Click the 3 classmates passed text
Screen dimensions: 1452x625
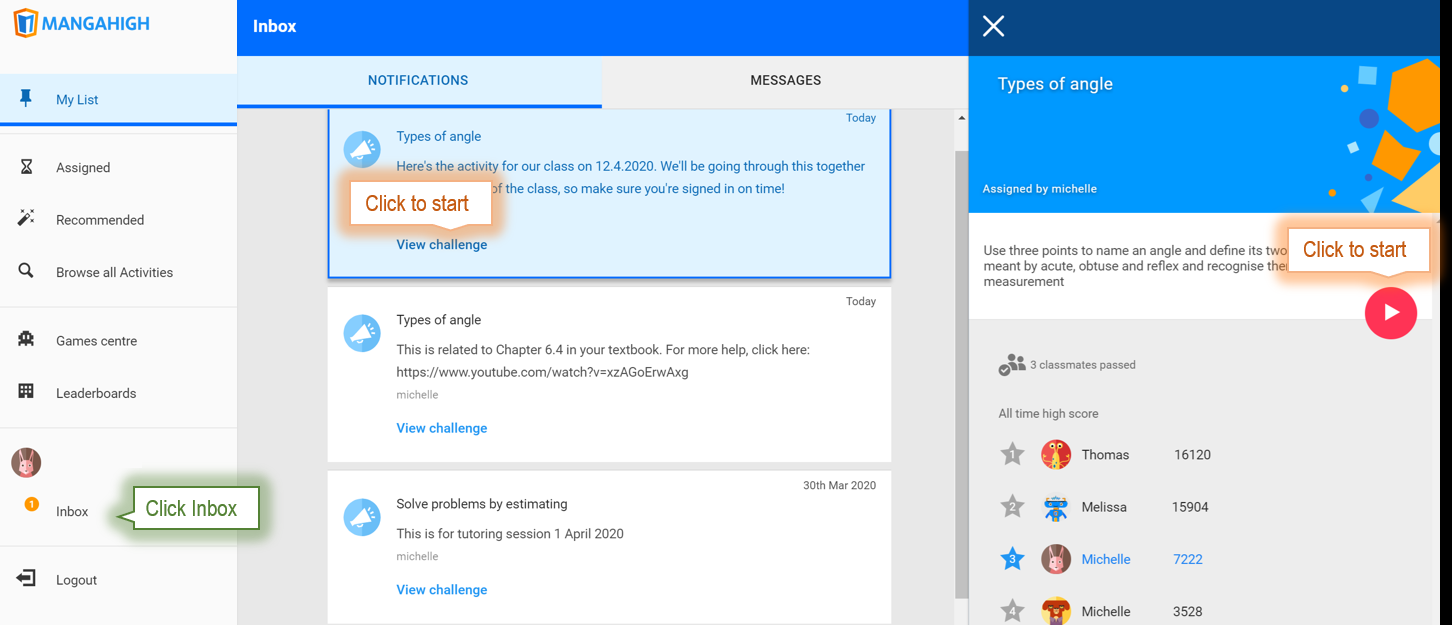pyautogui.click(x=1083, y=365)
